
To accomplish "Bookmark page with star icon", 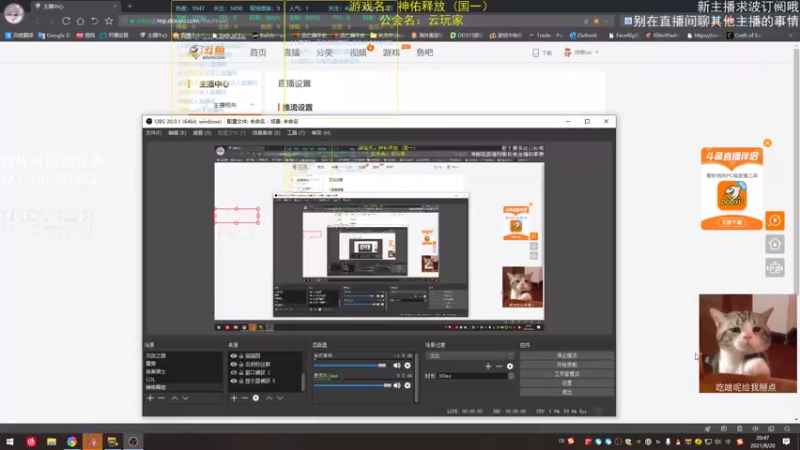I will [109, 21].
